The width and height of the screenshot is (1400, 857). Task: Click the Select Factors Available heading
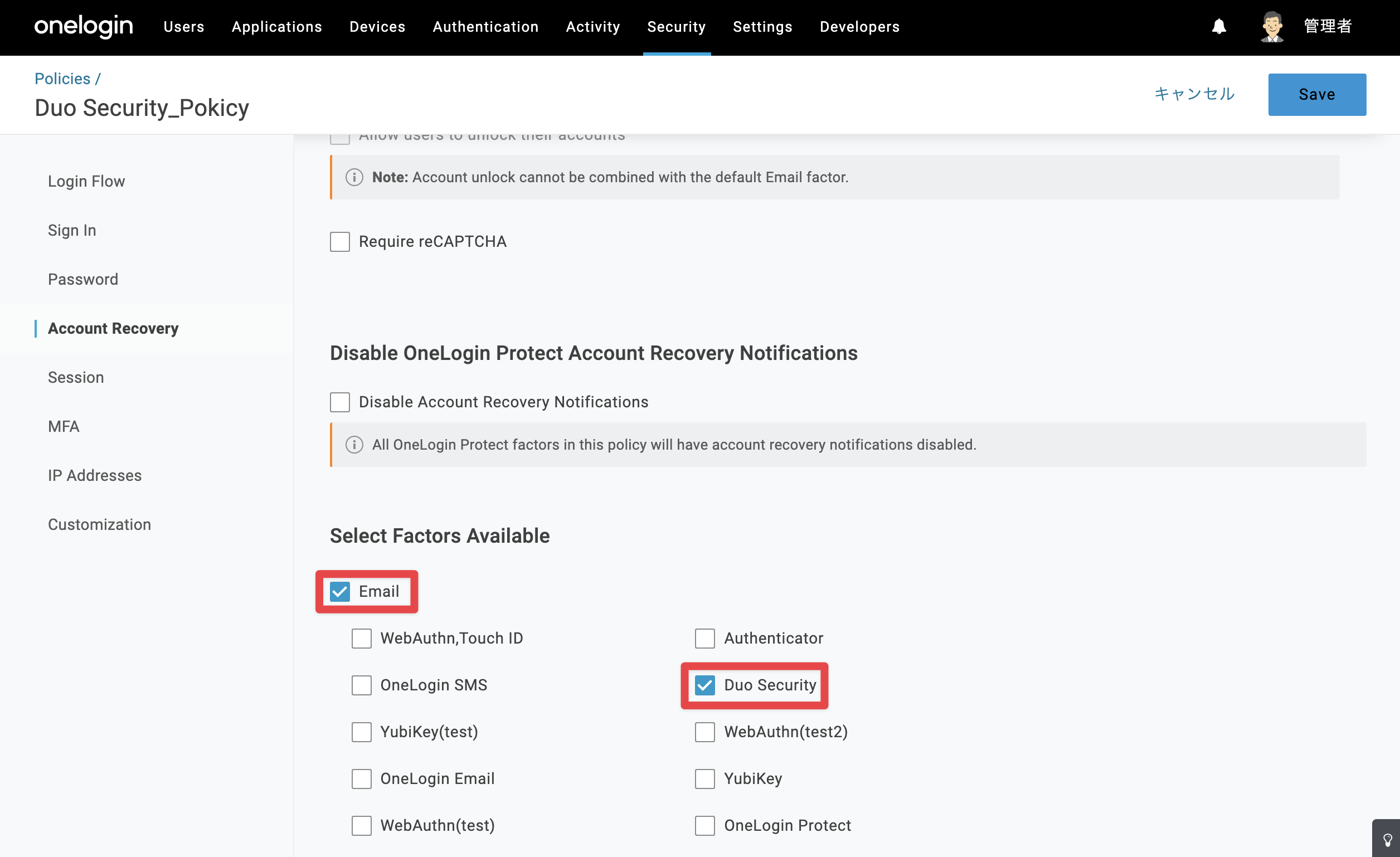pyautogui.click(x=440, y=535)
